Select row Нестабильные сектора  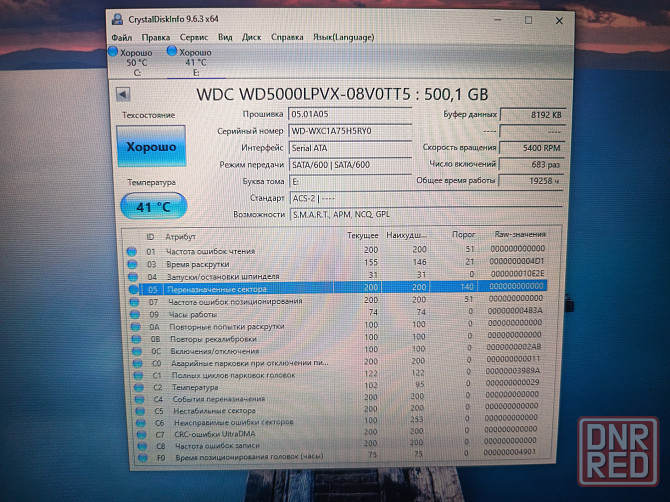[x=338, y=409]
